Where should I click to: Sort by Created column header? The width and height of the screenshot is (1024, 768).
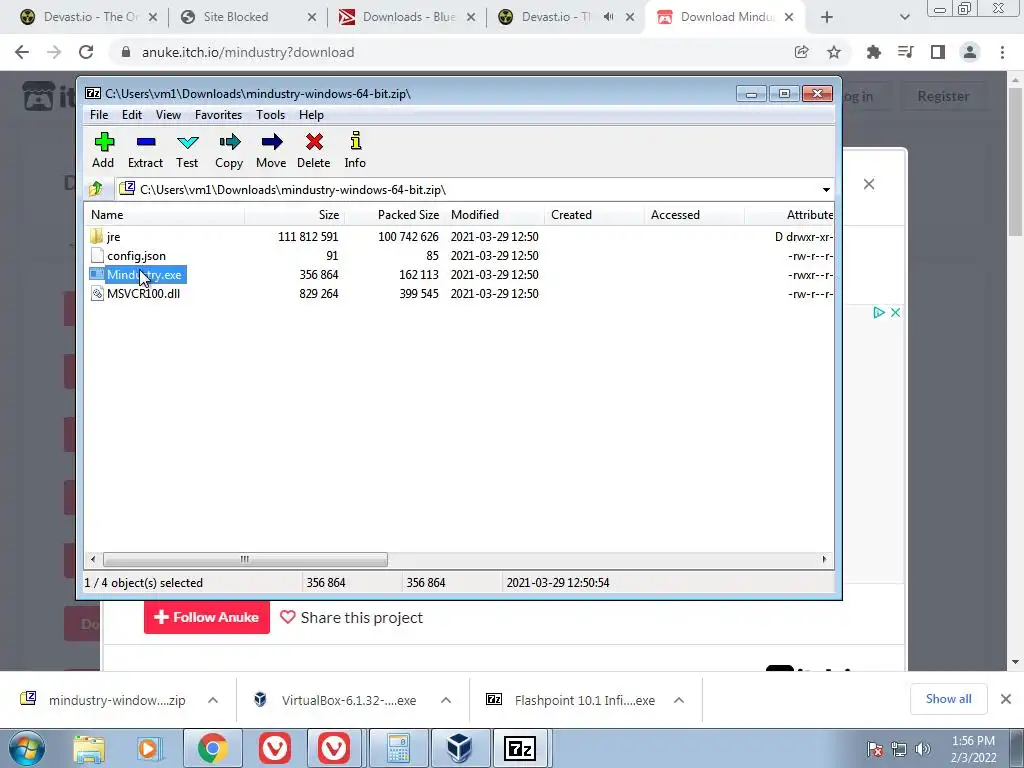click(594, 215)
